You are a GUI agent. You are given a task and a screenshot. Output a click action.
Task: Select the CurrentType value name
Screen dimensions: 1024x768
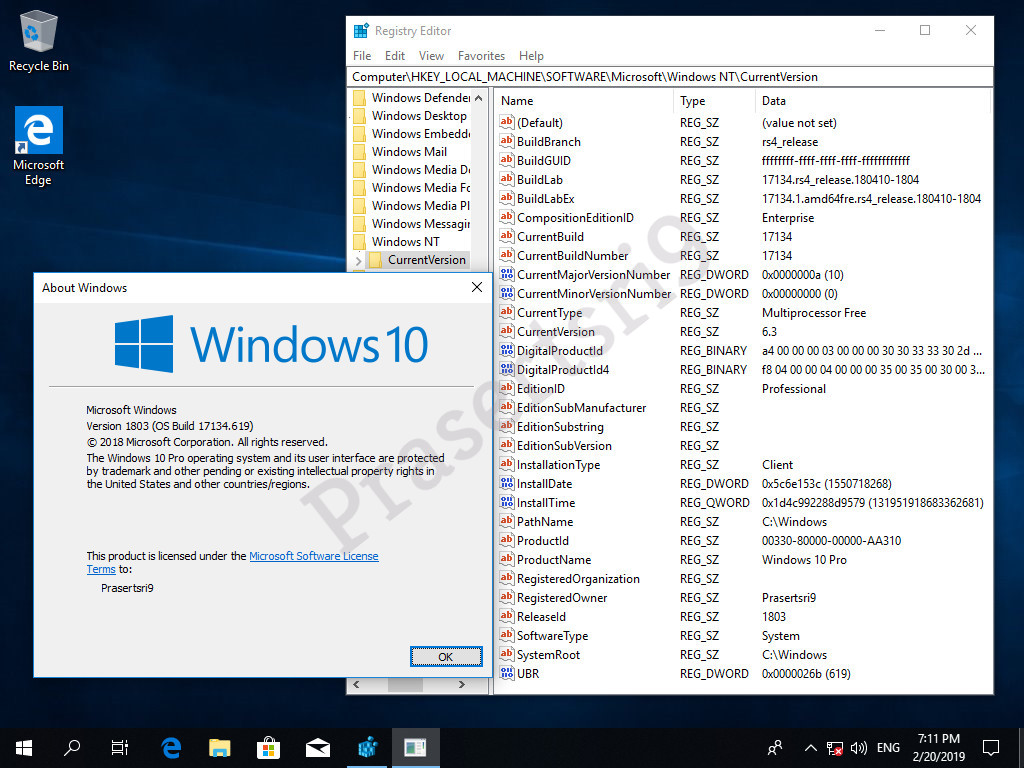(x=550, y=313)
